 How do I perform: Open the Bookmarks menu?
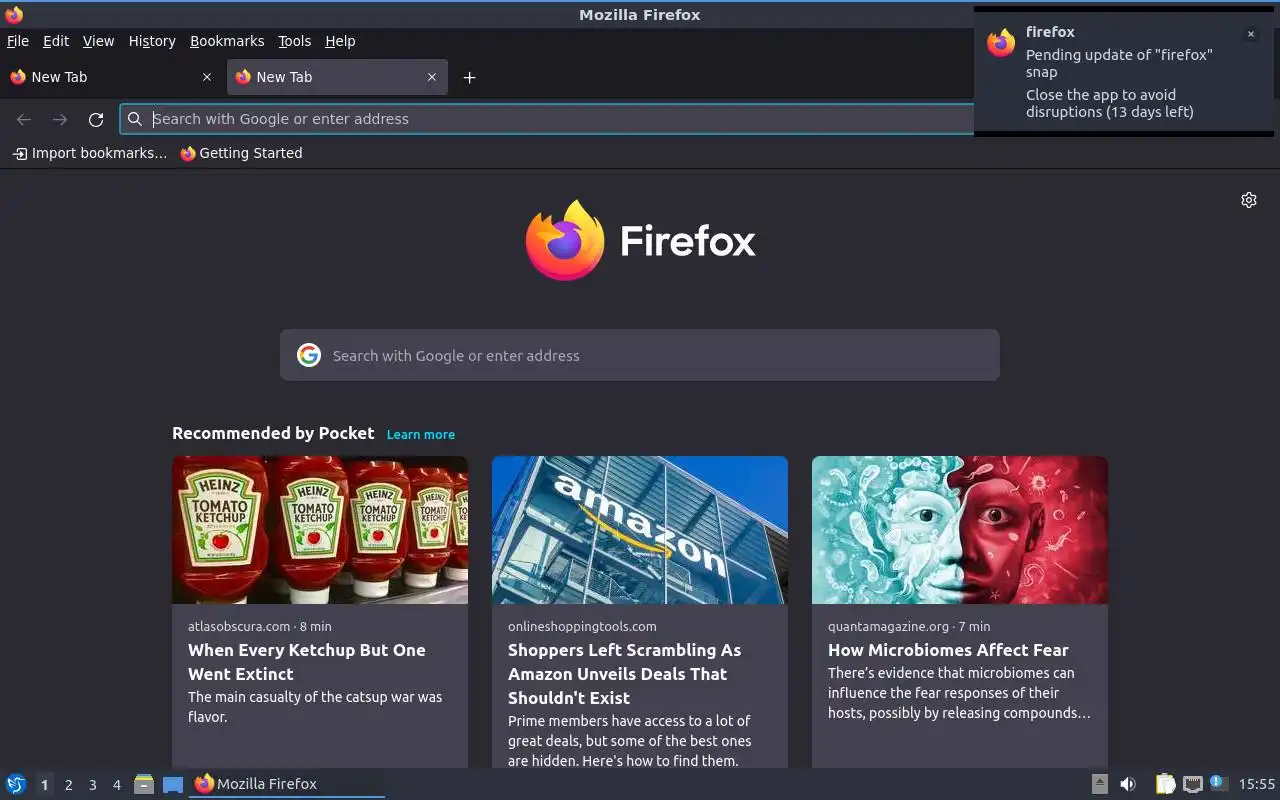click(x=227, y=41)
